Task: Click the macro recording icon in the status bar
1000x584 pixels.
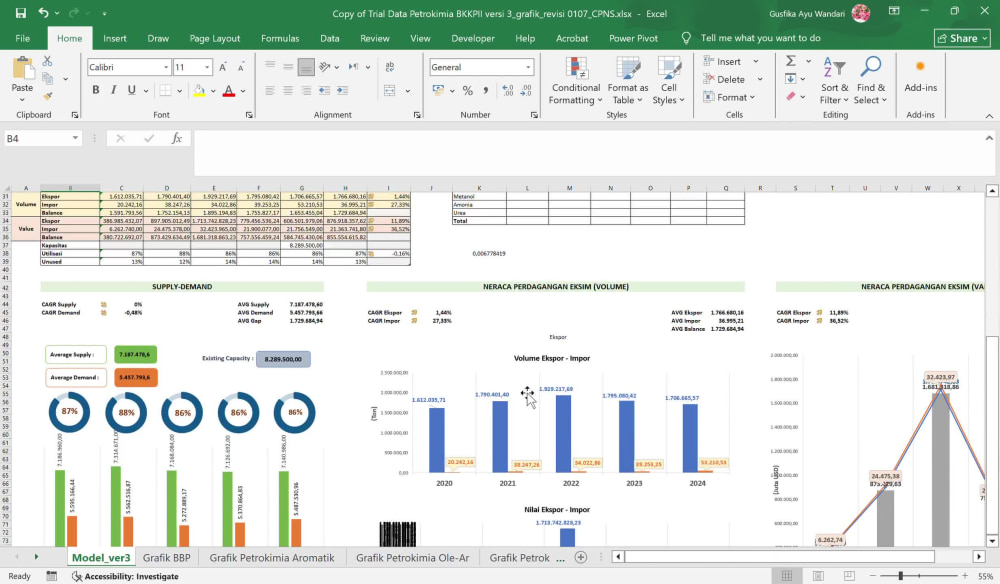Action: [52, 576]
